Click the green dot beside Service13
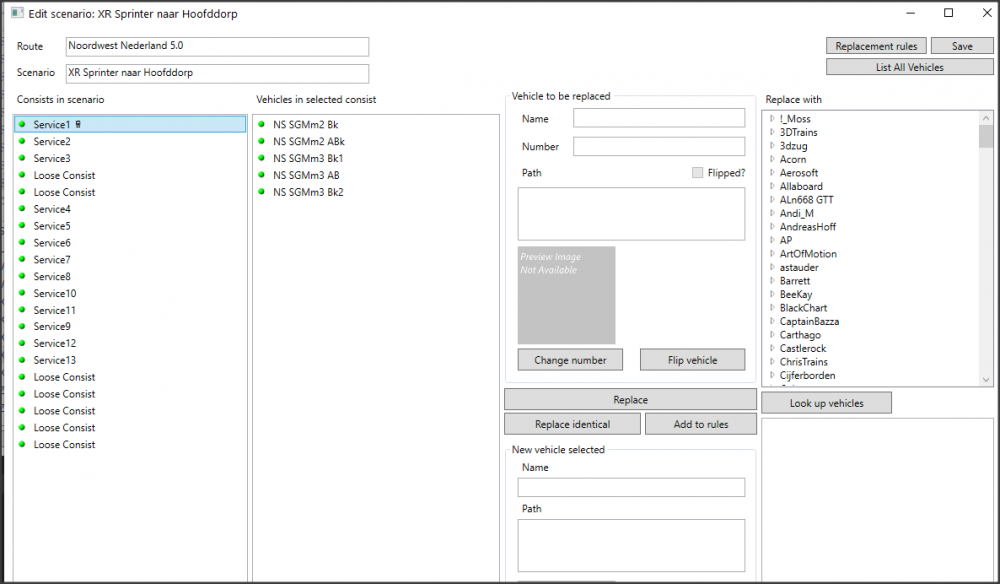The width and height of the screenshot is (1000, 584). pyautogui.click(x=22, y=360)
